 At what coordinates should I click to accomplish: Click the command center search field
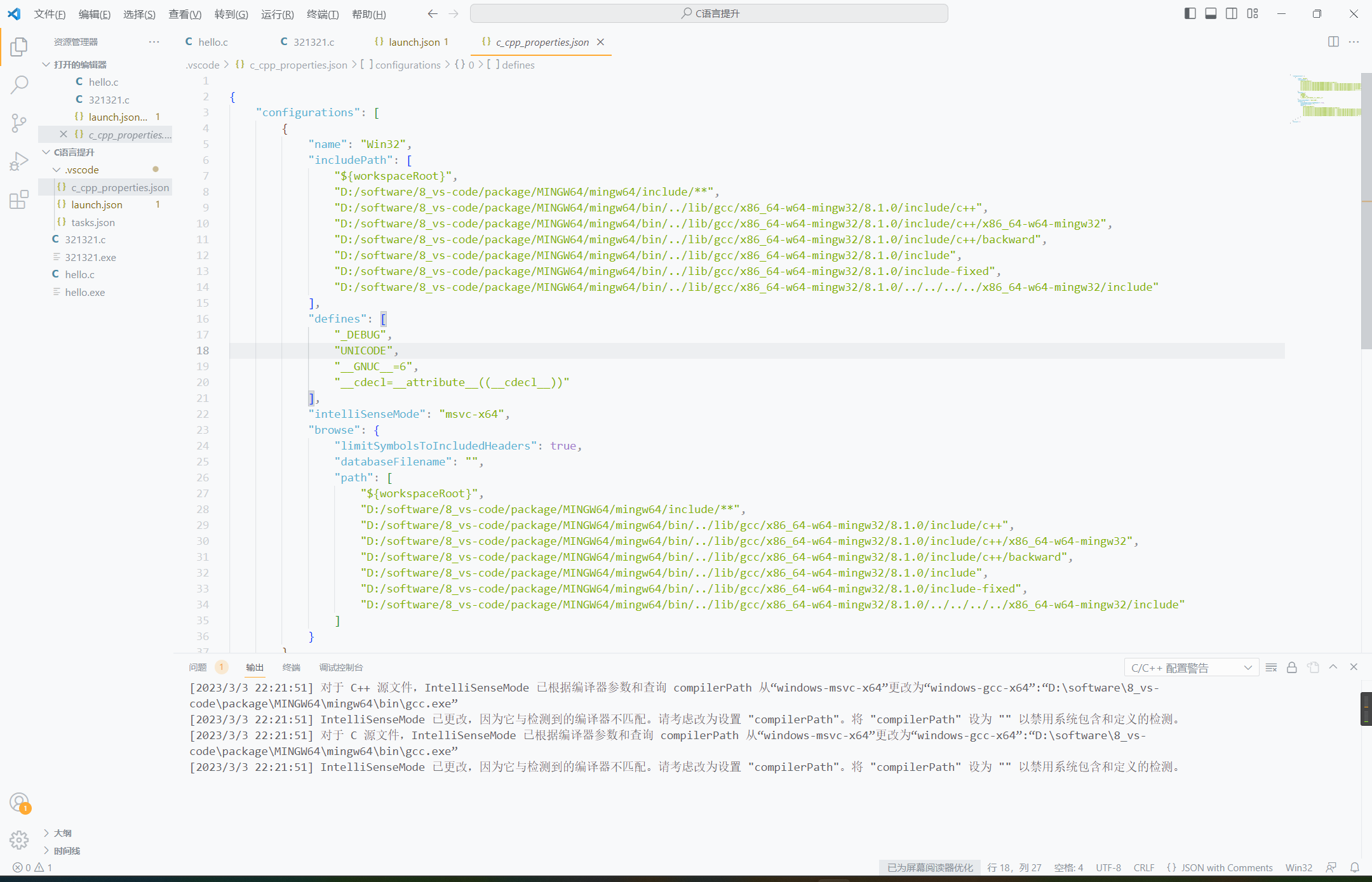coord(708,13)
